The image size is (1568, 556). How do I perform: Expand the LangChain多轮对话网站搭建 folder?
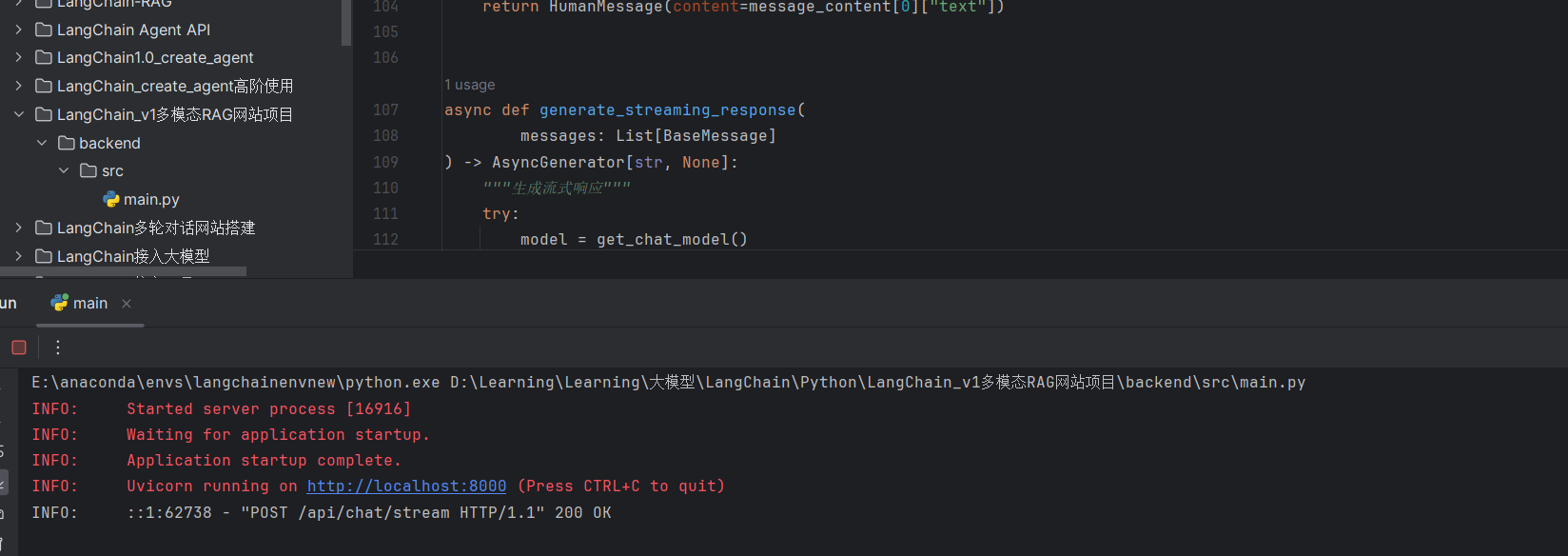(19, 228)
